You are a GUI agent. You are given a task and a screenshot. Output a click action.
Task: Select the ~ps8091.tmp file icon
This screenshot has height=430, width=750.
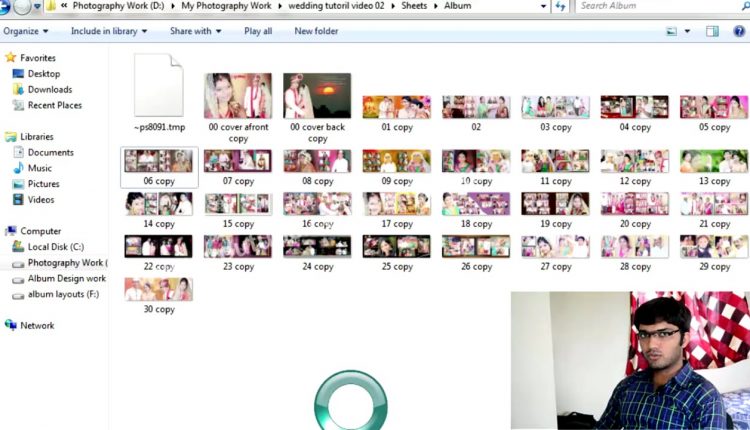coord(159,85)
